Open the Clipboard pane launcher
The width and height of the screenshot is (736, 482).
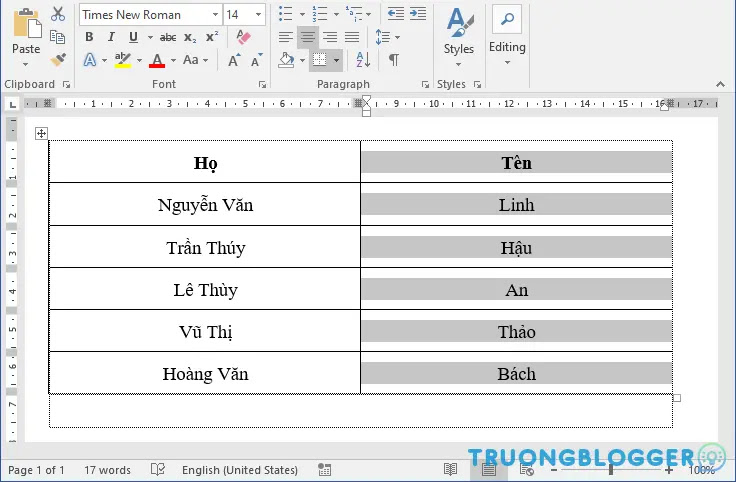(67, 84)
